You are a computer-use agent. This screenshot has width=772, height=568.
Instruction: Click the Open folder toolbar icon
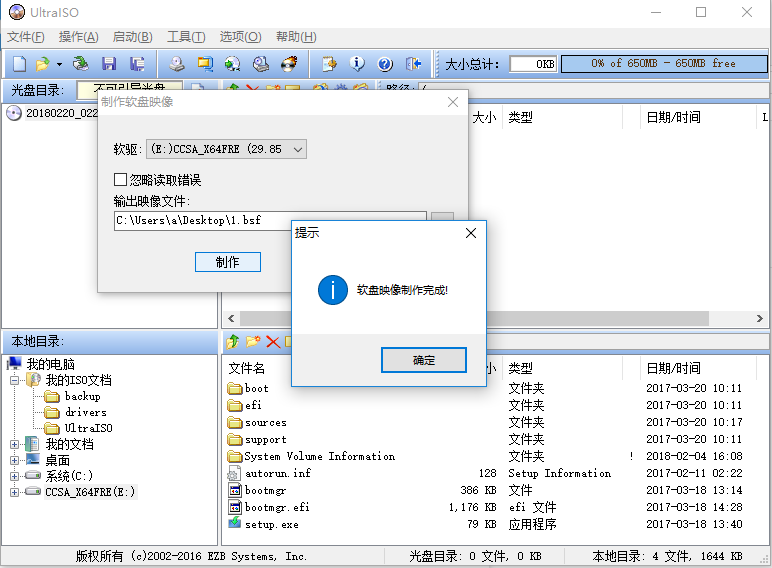[43, 64]
